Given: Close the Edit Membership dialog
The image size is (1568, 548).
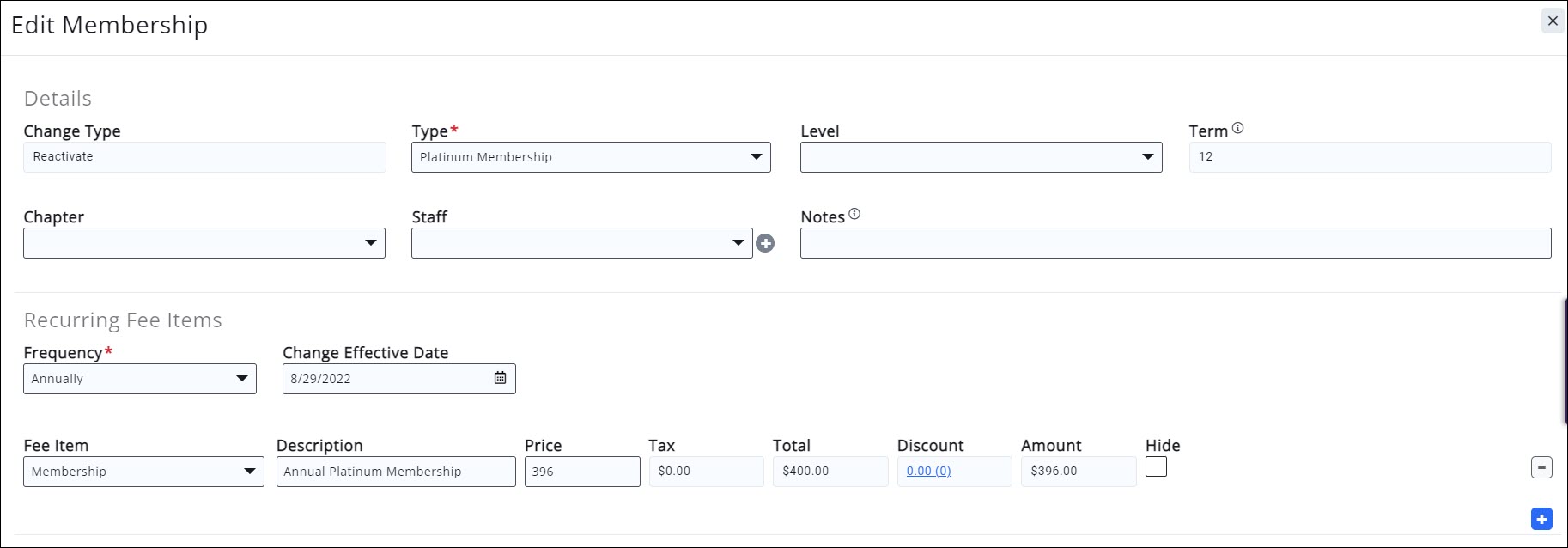Looking at the screenshot, I should [x=1553, y=21].
